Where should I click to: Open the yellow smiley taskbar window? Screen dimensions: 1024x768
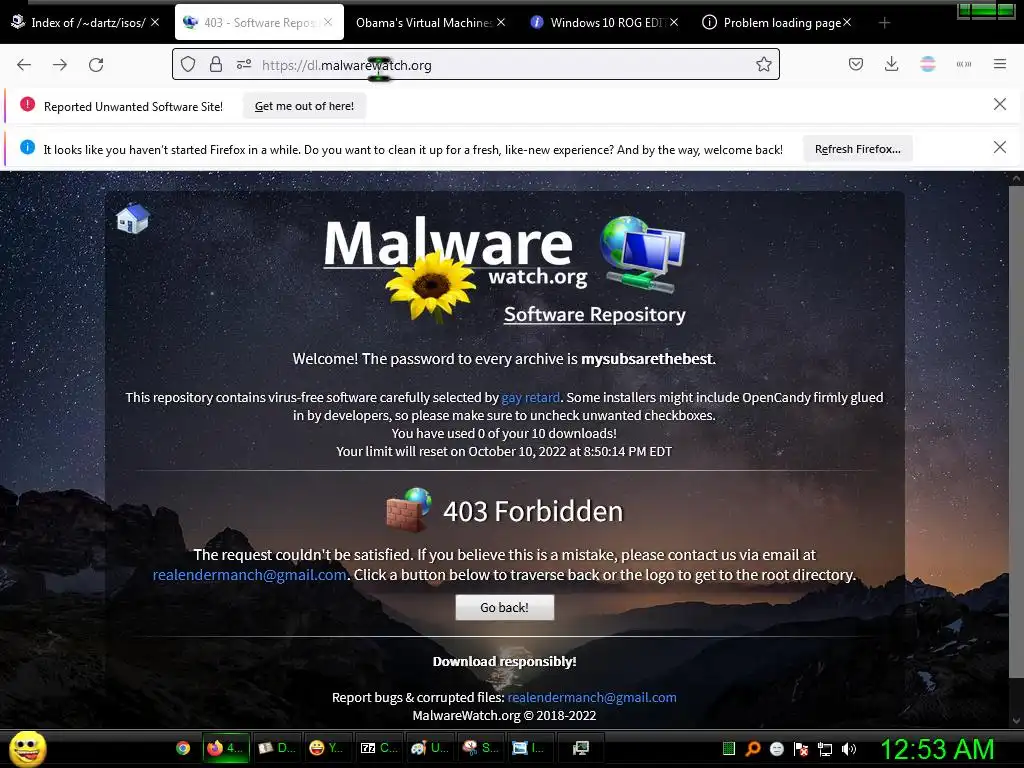(327, 748)
